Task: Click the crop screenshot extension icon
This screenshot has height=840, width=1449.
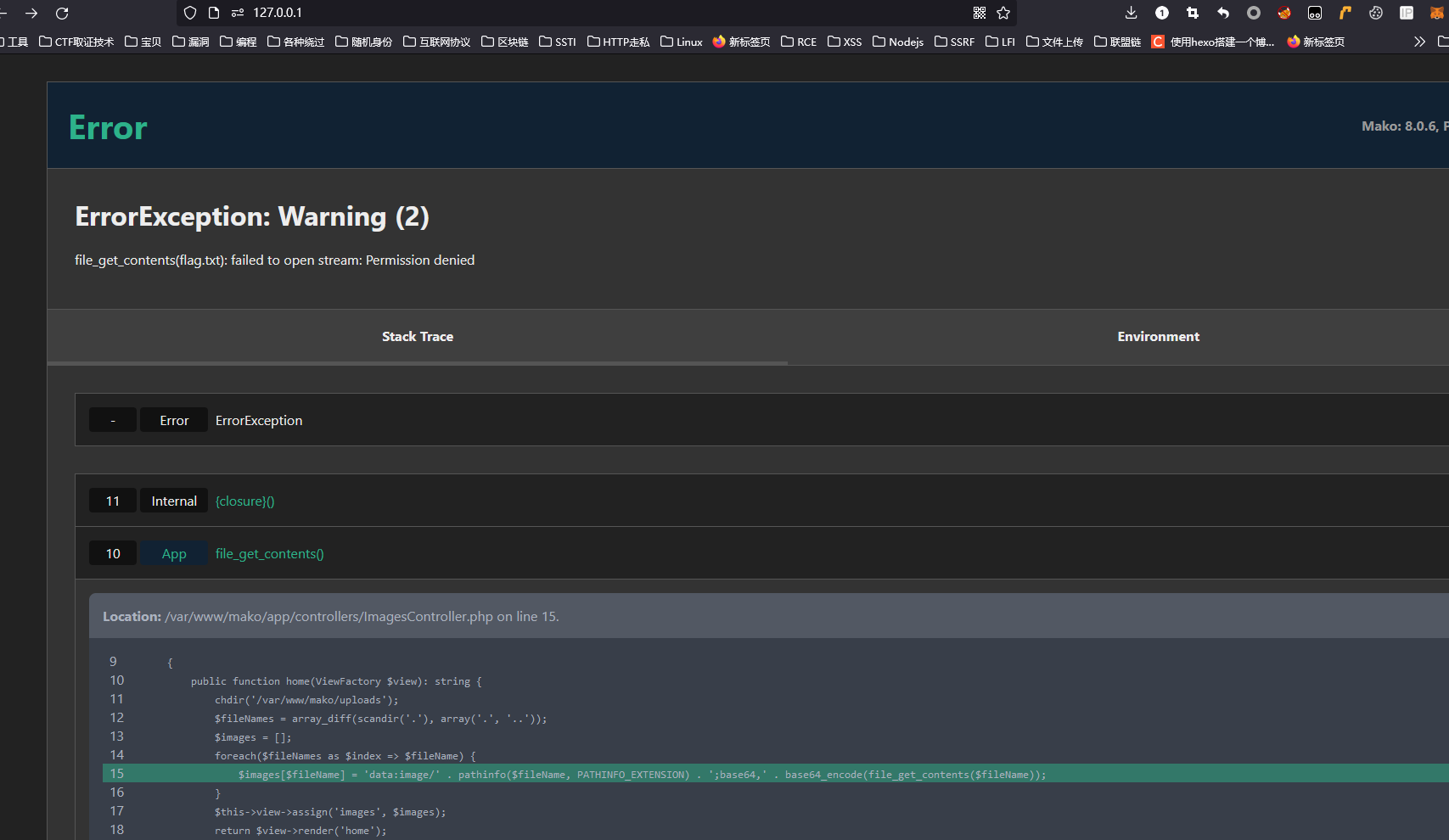Action: (1193, 13)
